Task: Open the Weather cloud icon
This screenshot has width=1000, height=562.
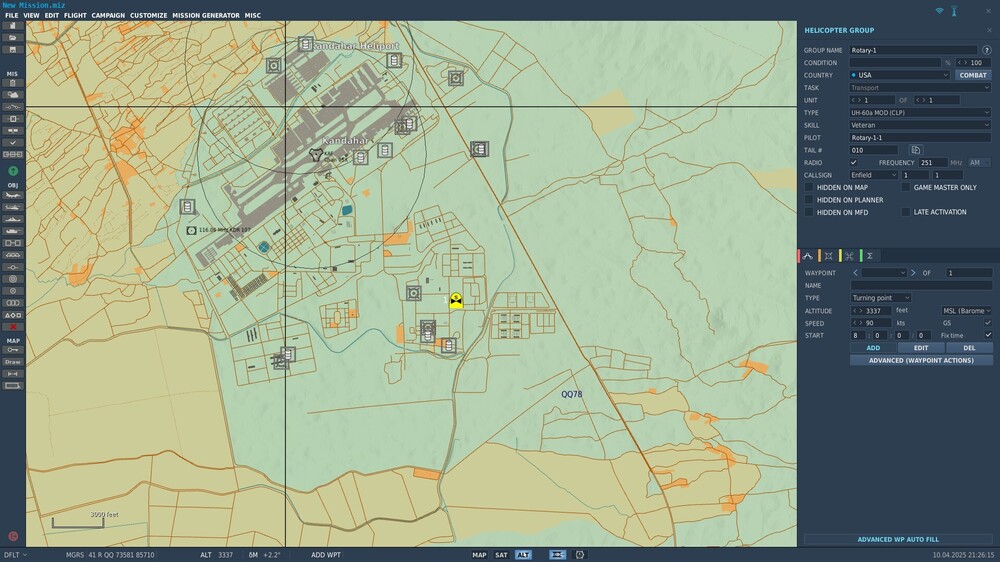Action: (x=12, y=94)
